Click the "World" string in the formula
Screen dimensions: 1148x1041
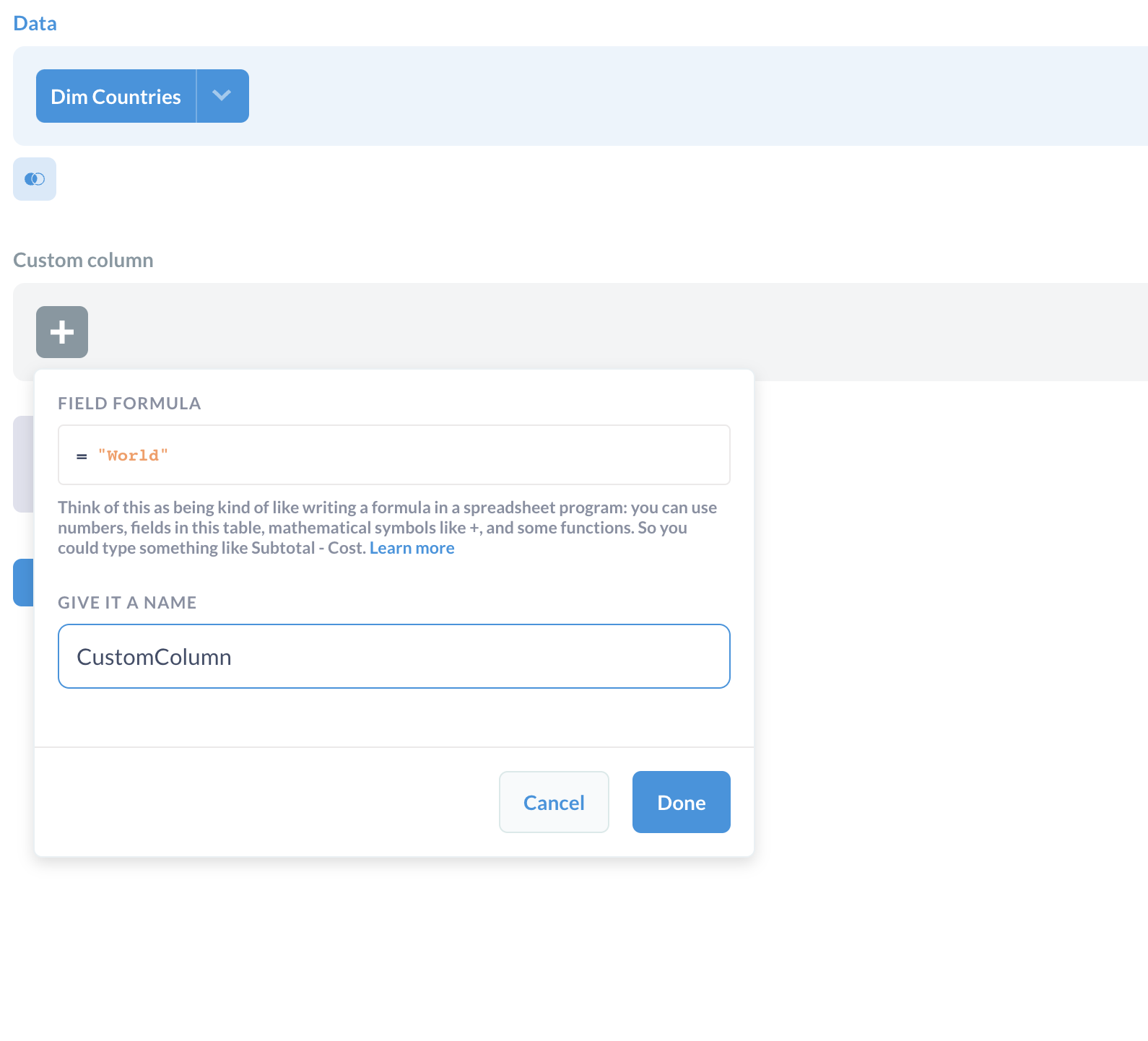(133, 456)
